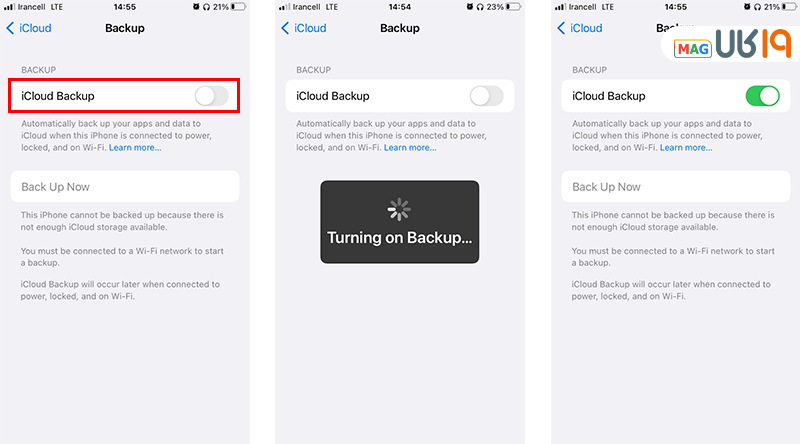Image resolution: width=800 pixels, height=444 pixels.
Task: Click the Backup title in middle screen
Action: click(399, 28)
